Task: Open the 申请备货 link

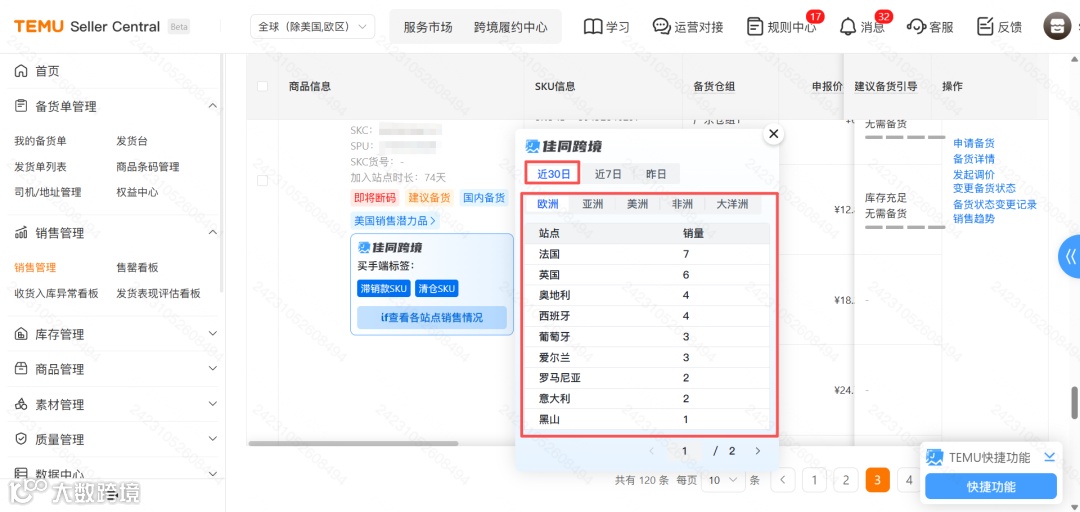Action: 973,143
